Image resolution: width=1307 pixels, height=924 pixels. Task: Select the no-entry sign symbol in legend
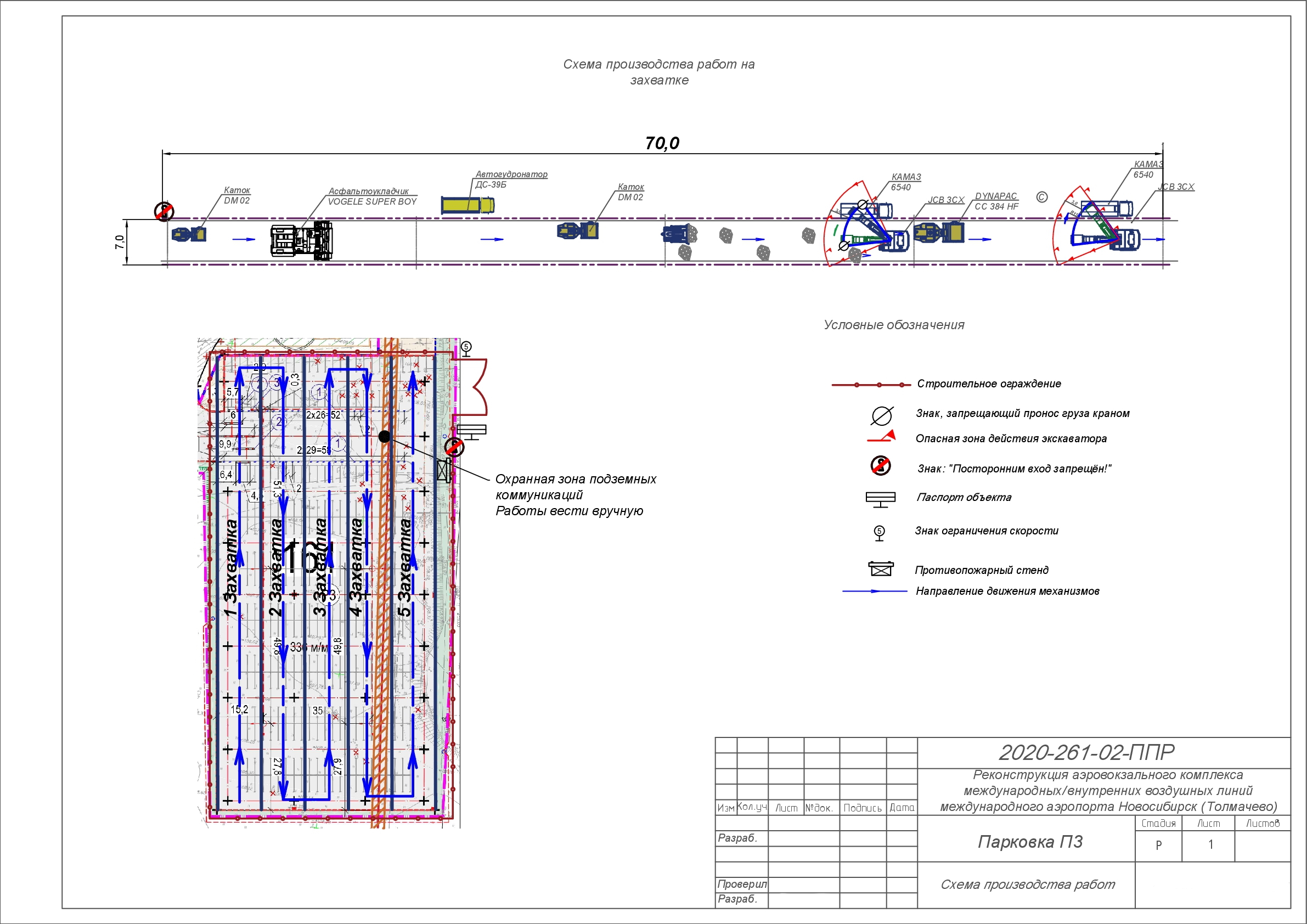click(x=881, y=466)
